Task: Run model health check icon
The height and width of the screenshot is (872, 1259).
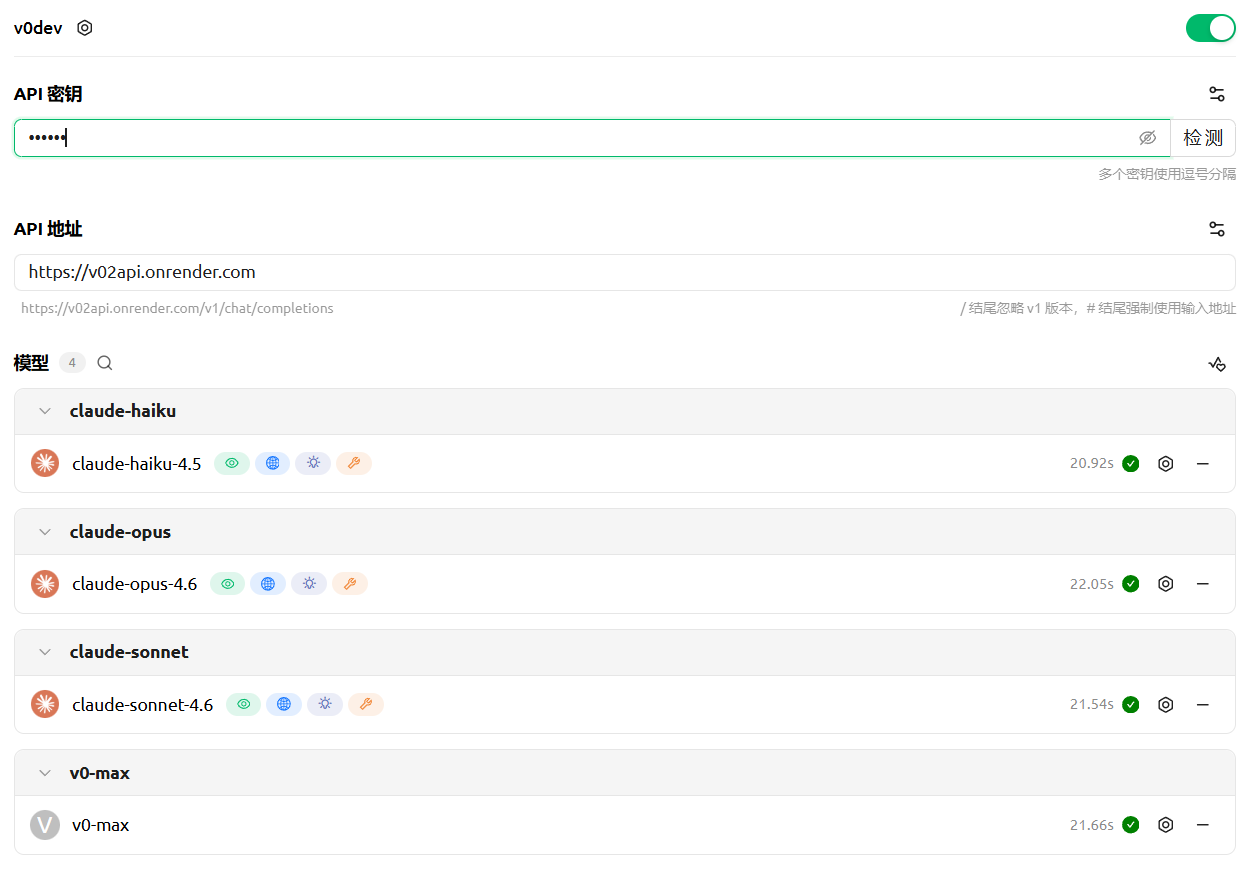Action: tap(1217, 364)
